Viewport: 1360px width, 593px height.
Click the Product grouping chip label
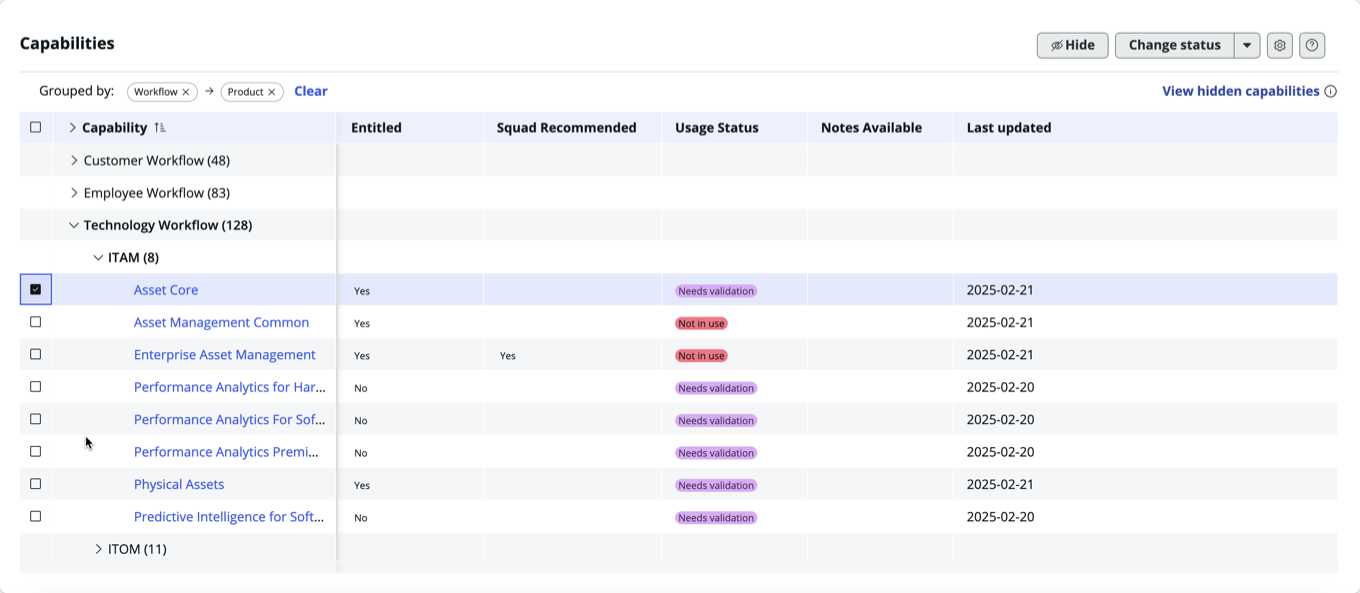pyautogui.click(x=245, y=92)
